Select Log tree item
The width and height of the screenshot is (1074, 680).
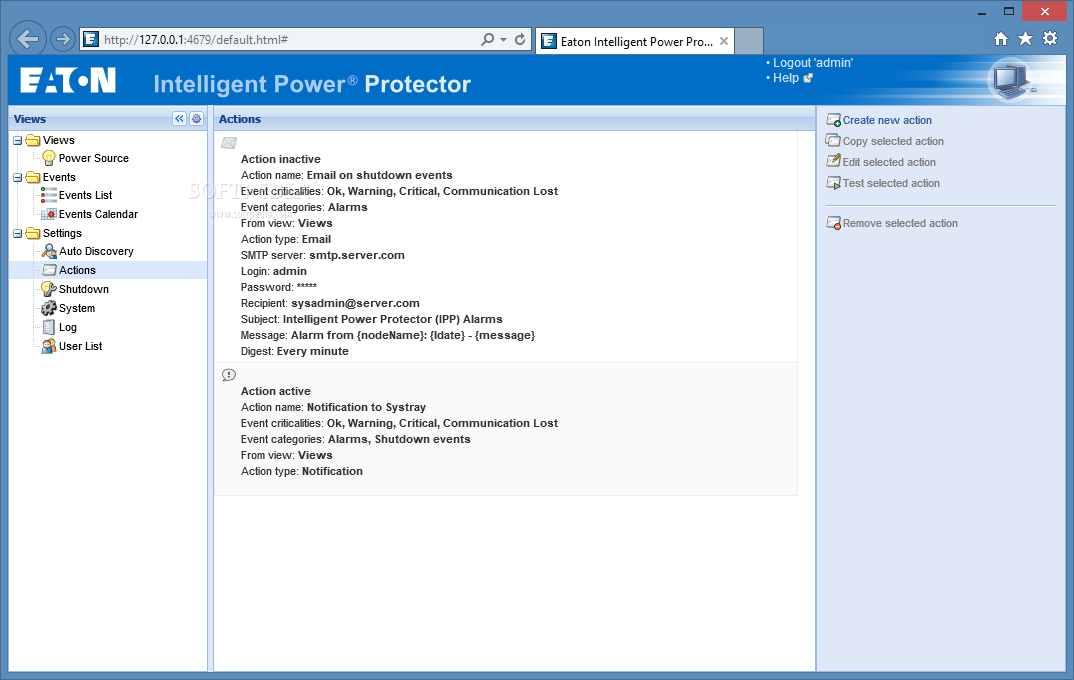[68, 327]
